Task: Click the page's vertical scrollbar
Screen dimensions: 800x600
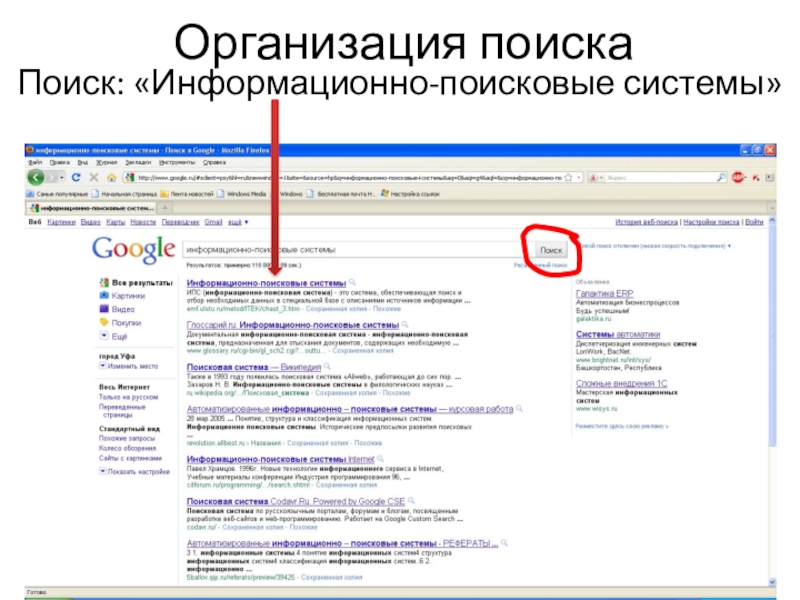Action: pos(772,401)
